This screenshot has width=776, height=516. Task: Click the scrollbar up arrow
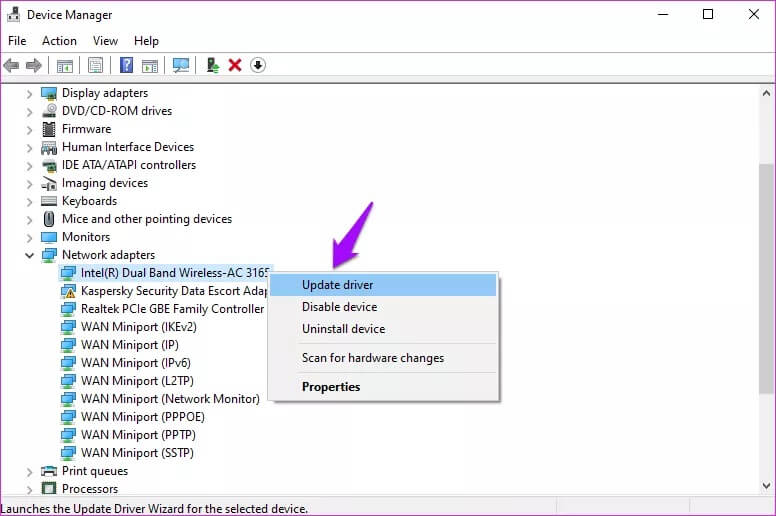[766, 93]
